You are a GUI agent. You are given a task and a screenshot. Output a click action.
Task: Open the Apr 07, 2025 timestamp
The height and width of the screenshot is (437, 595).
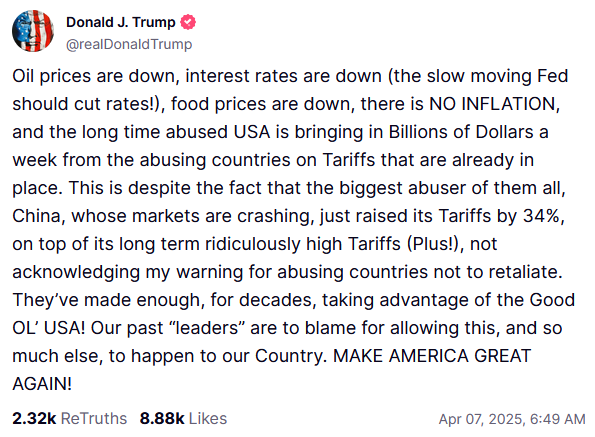click(482, 419)
